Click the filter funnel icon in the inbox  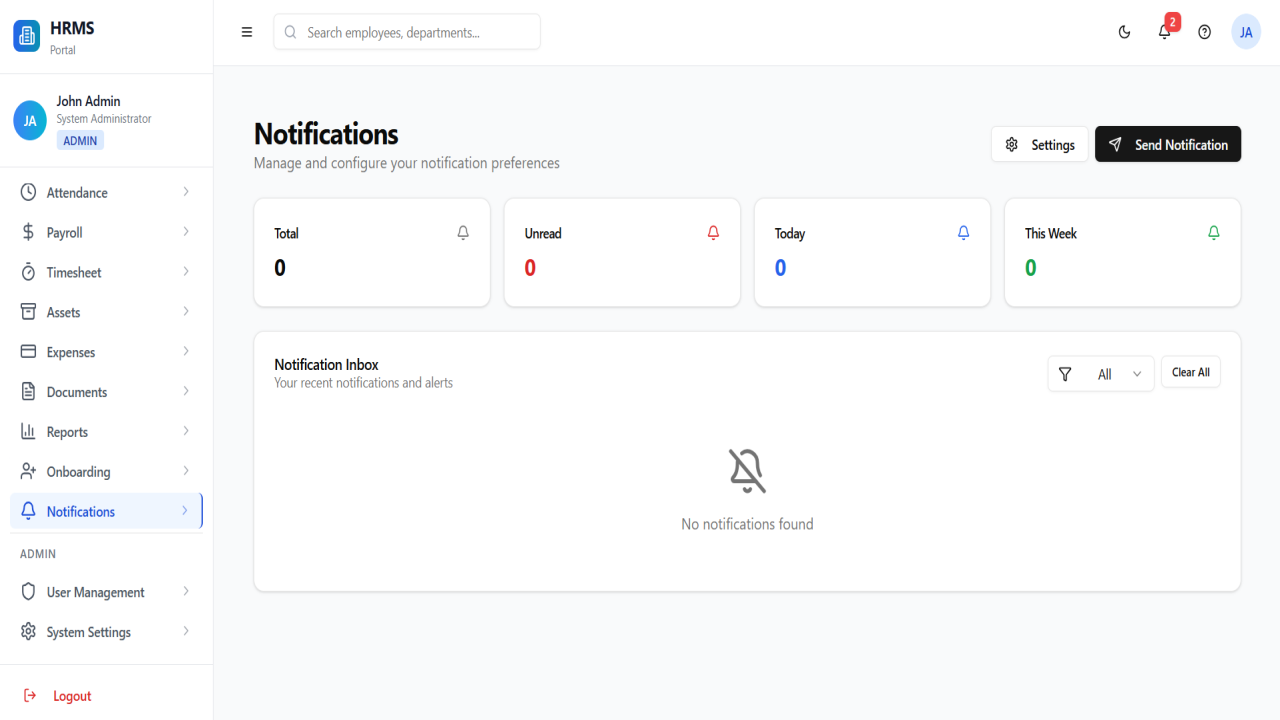(x=1065, y=374)
